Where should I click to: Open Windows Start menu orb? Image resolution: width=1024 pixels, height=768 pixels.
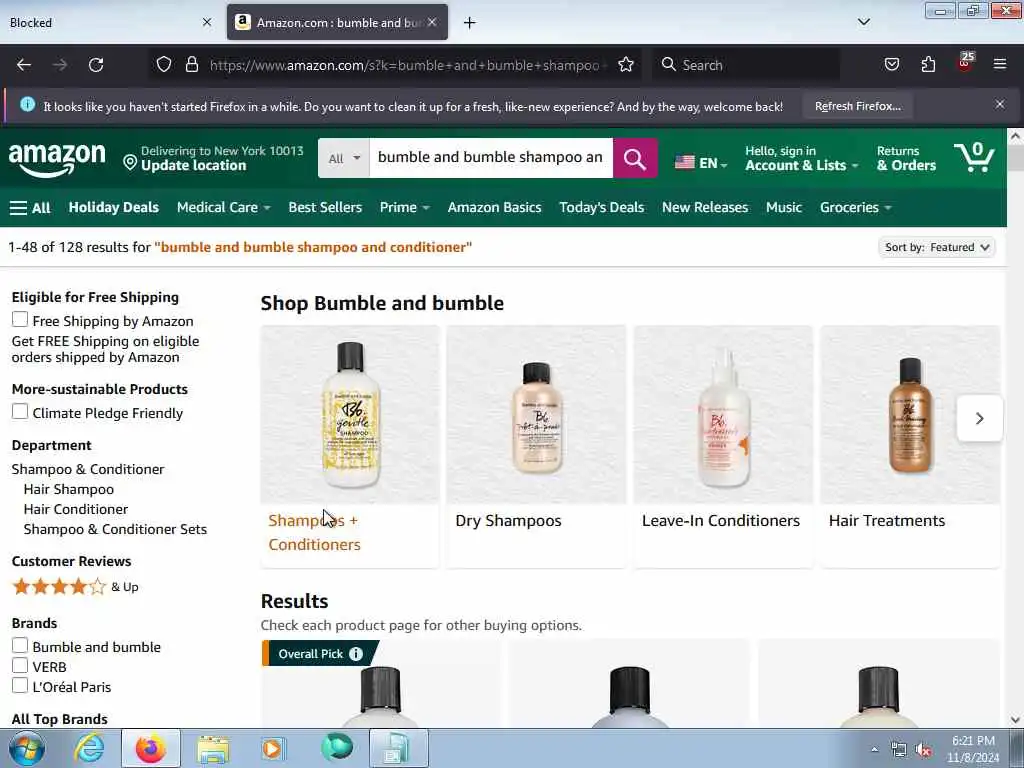pos(27,748)
